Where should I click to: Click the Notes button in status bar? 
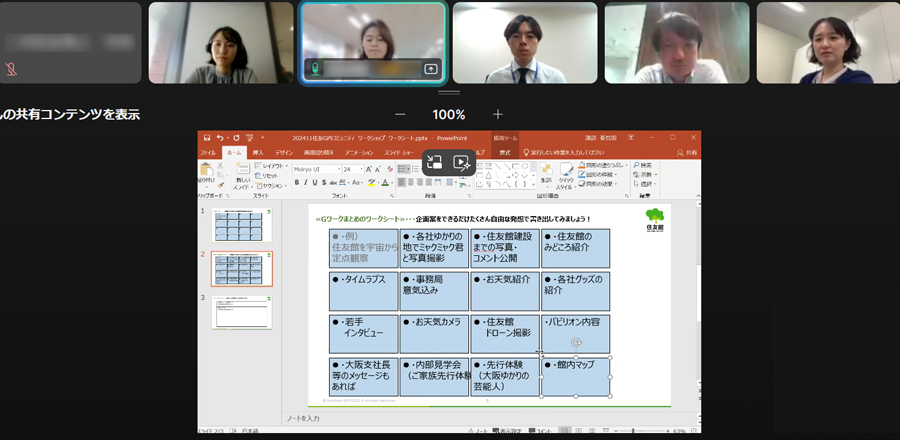click(x=478, y=431)
